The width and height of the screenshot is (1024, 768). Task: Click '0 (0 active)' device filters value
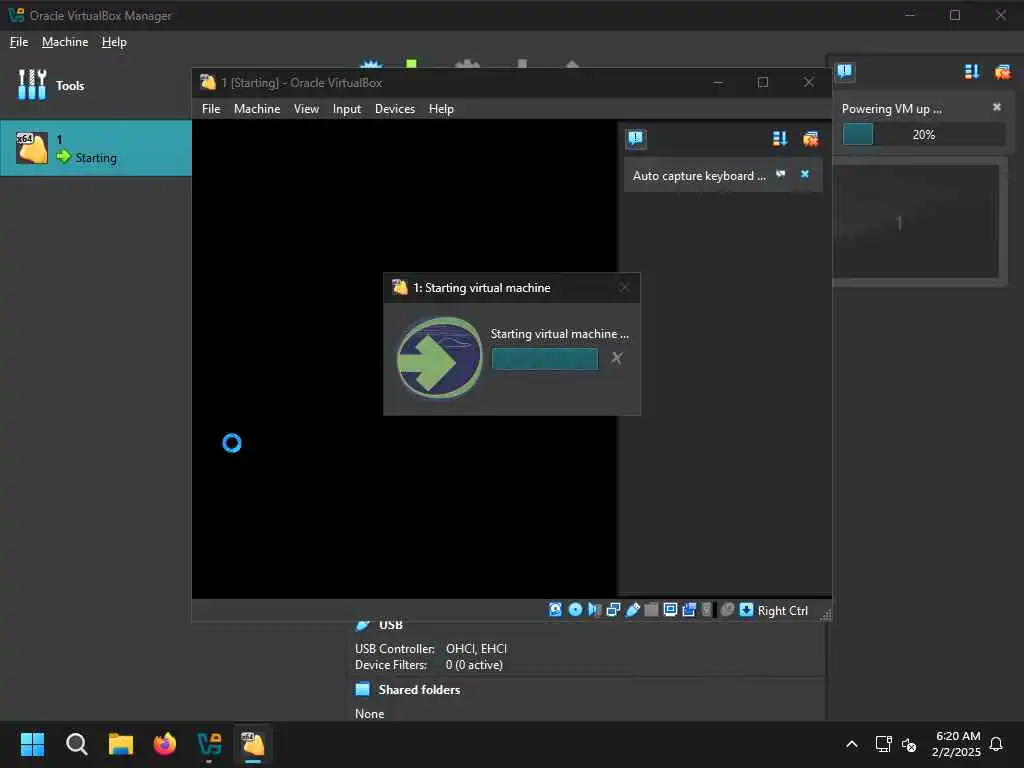474,665
